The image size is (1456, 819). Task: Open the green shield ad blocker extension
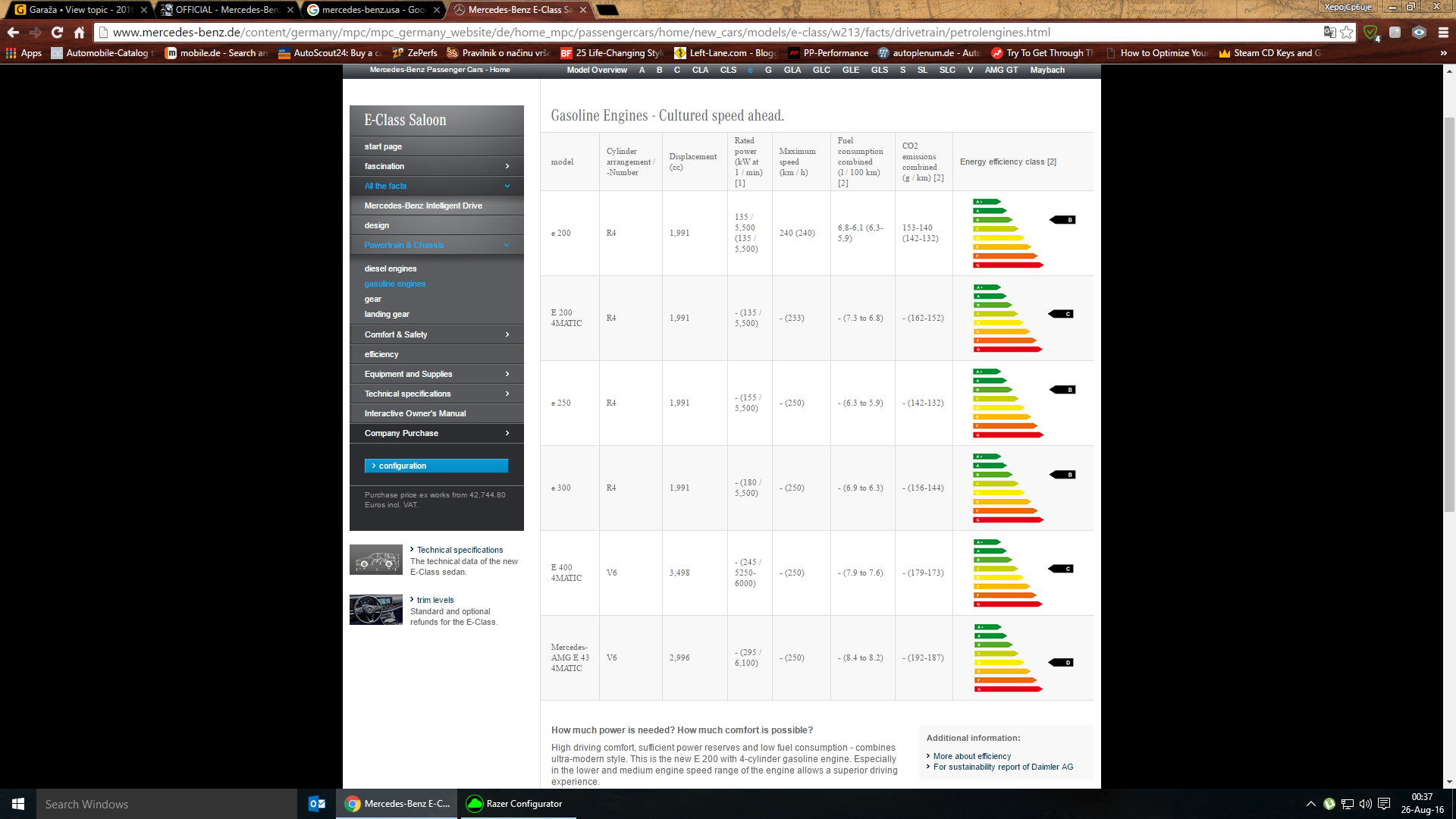pos(1371,33)
